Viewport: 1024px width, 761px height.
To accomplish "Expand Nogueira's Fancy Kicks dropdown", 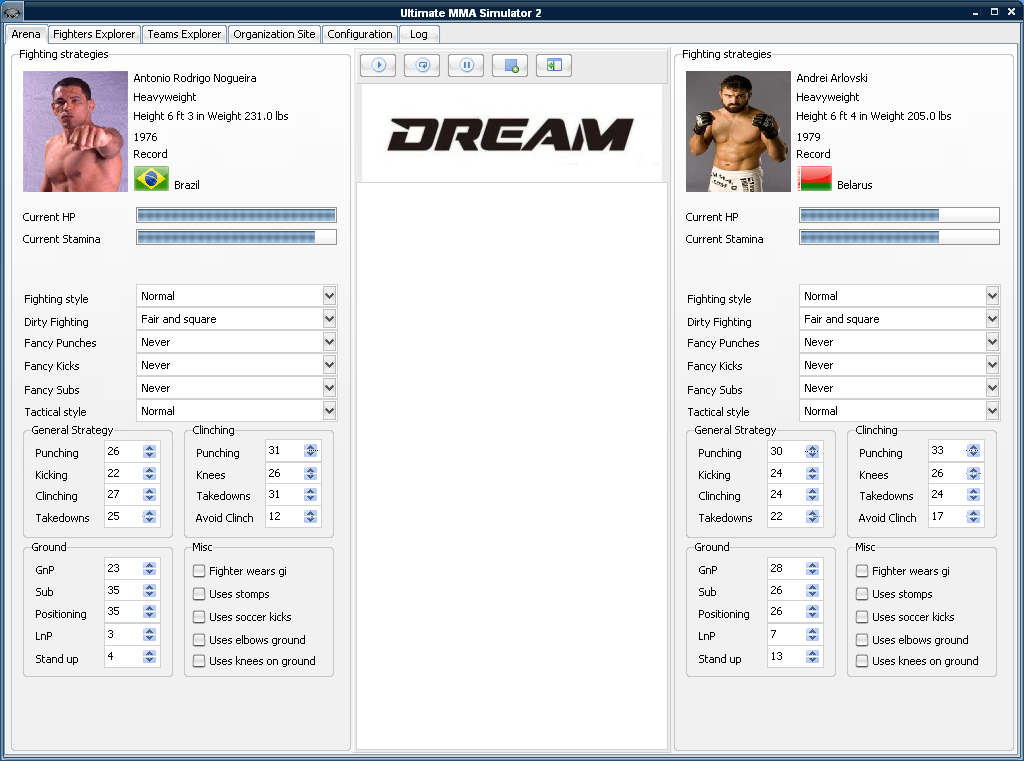I will (329, 365).
